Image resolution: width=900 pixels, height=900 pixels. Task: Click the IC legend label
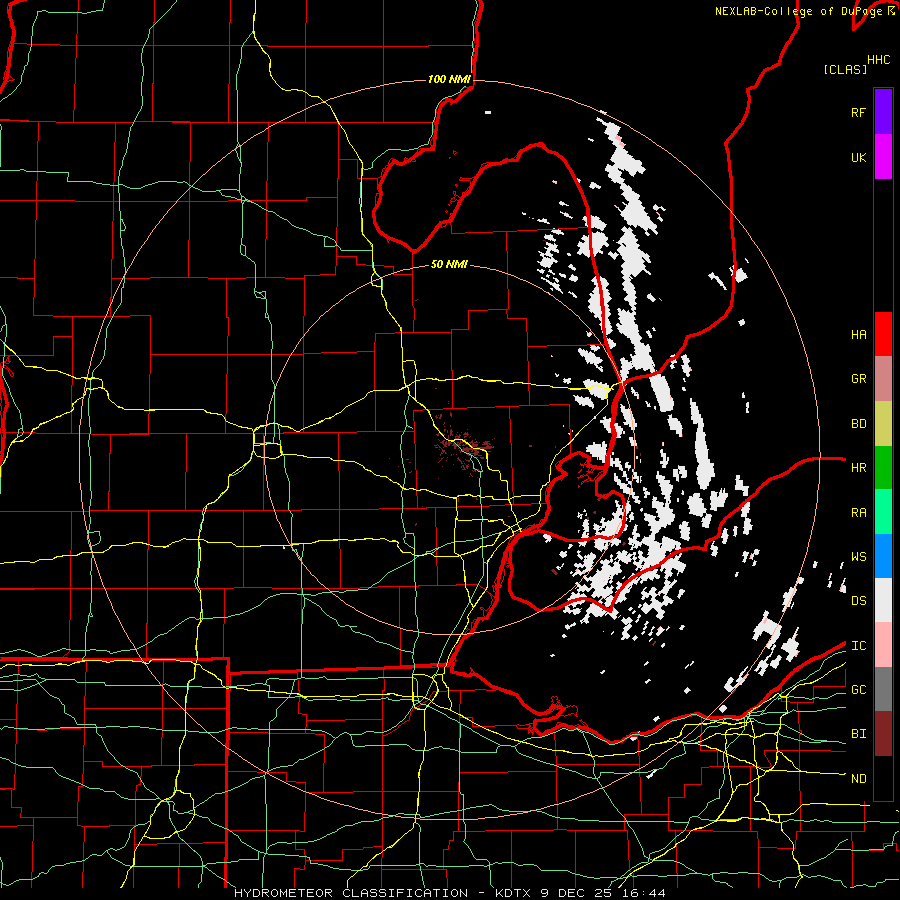click(x=859, y=646)
